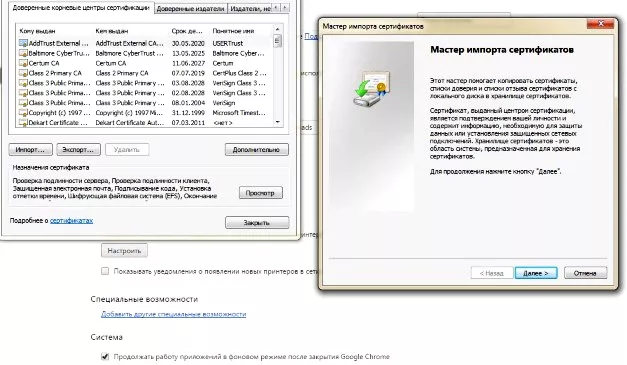627x365 pixels.
Task: Click the CertPlus Class 2 friendly name
Action: [239, 73]
